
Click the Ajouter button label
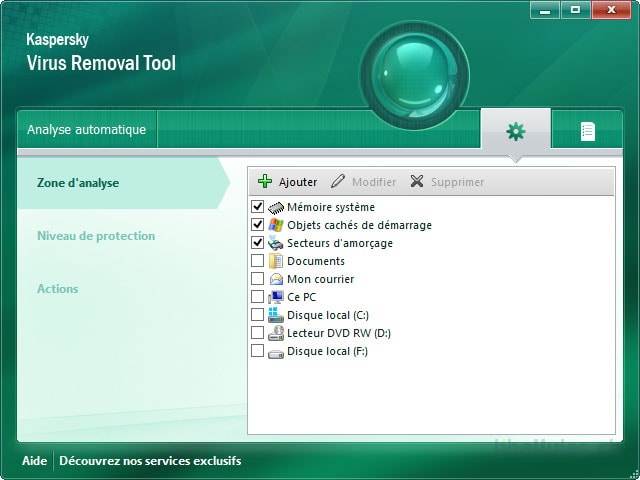(x=298, y=182)
